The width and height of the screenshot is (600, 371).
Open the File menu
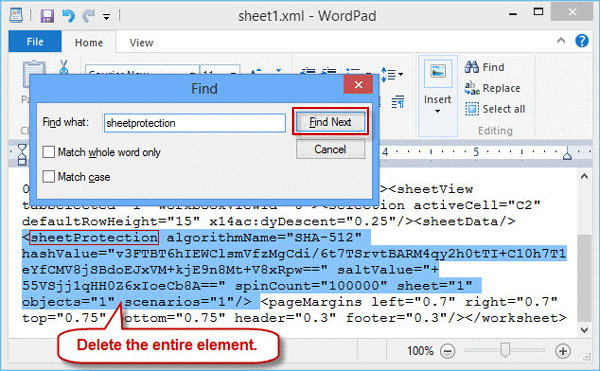[x=35, y=42]
